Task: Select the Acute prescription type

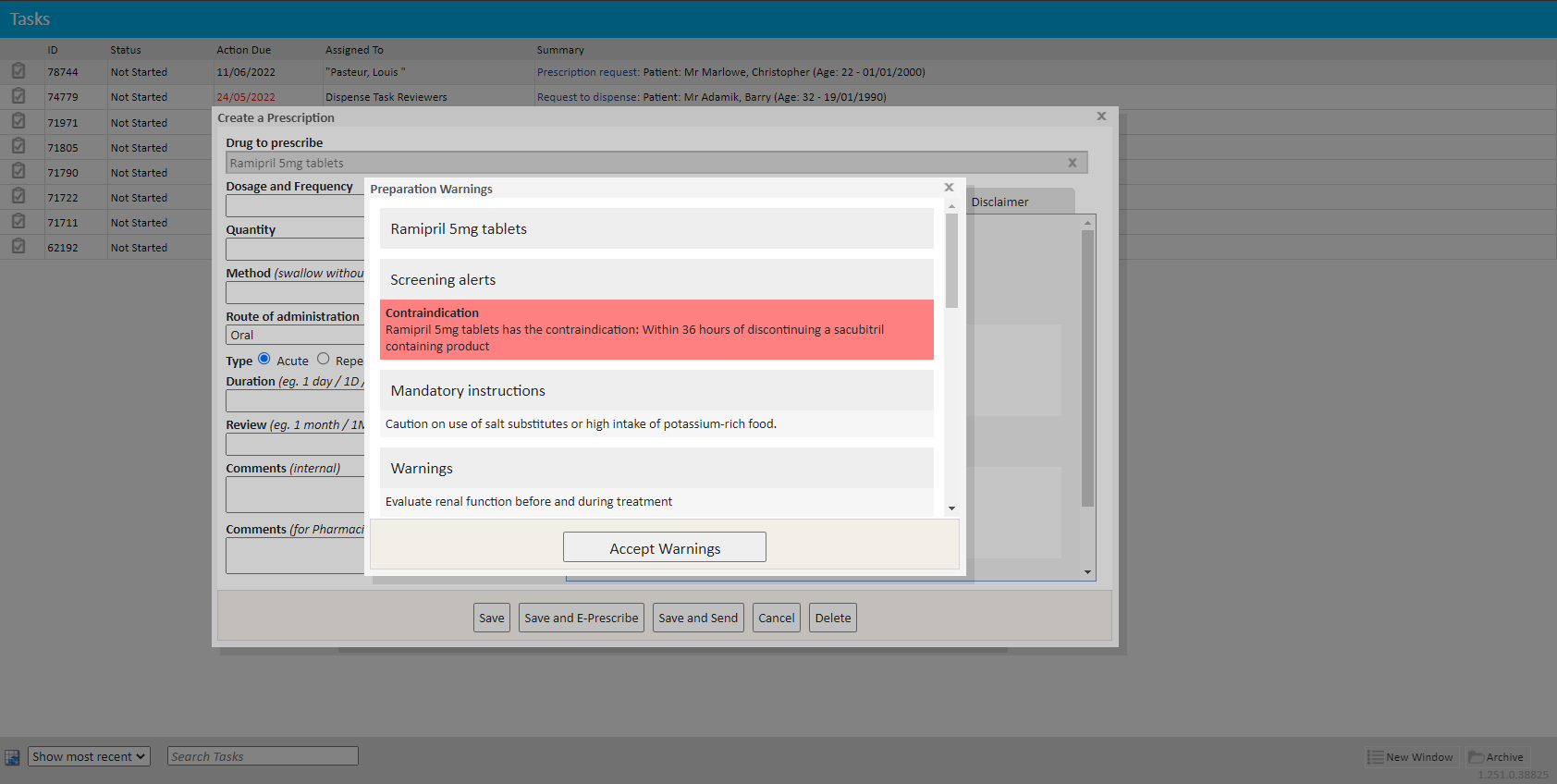Action: point(264,360)
